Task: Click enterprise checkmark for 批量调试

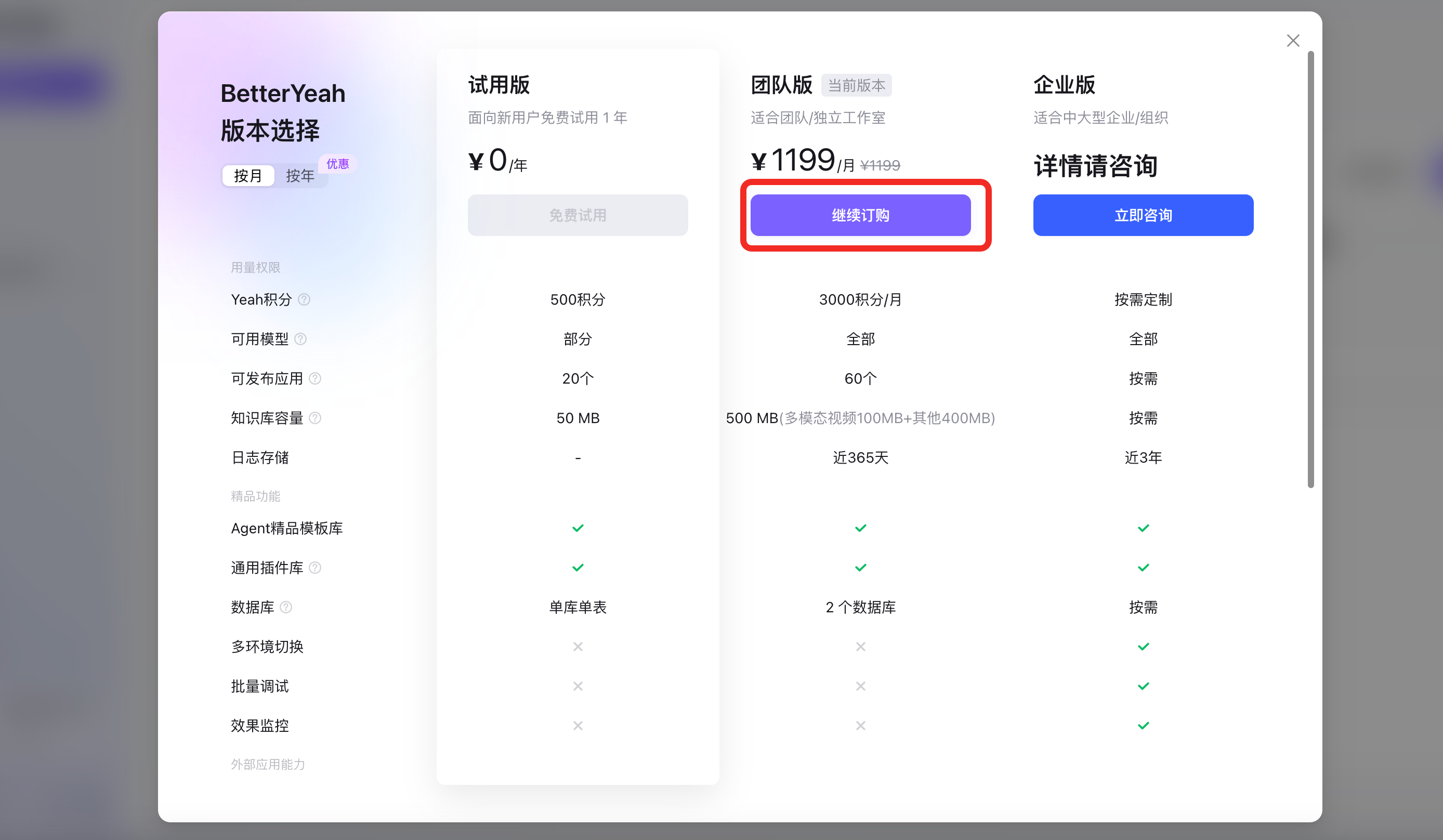Action: pyautogui.click(x=1143, y=686)
